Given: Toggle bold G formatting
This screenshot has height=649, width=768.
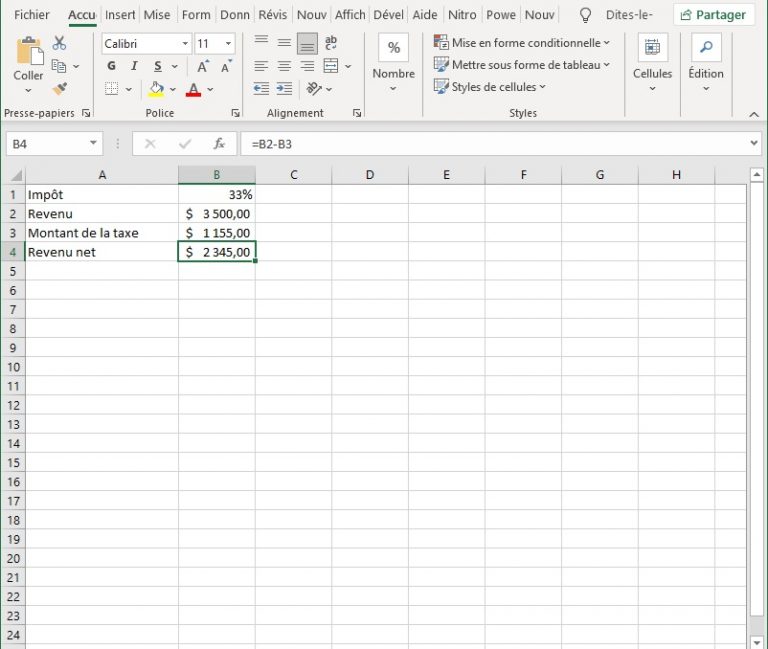Looking at the screenshot, I should (112, 66).
